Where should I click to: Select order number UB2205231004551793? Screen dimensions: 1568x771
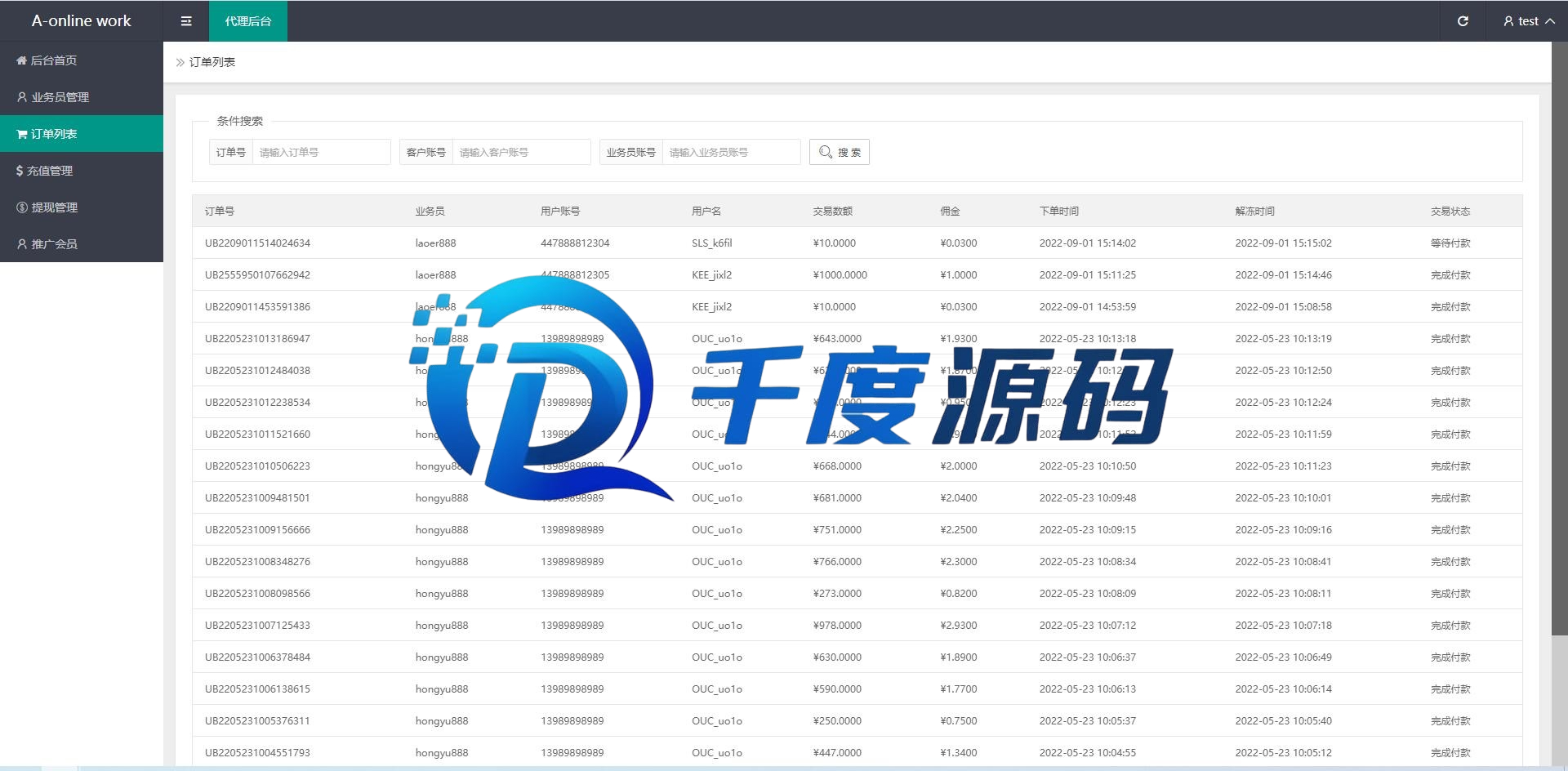[257, 752]
